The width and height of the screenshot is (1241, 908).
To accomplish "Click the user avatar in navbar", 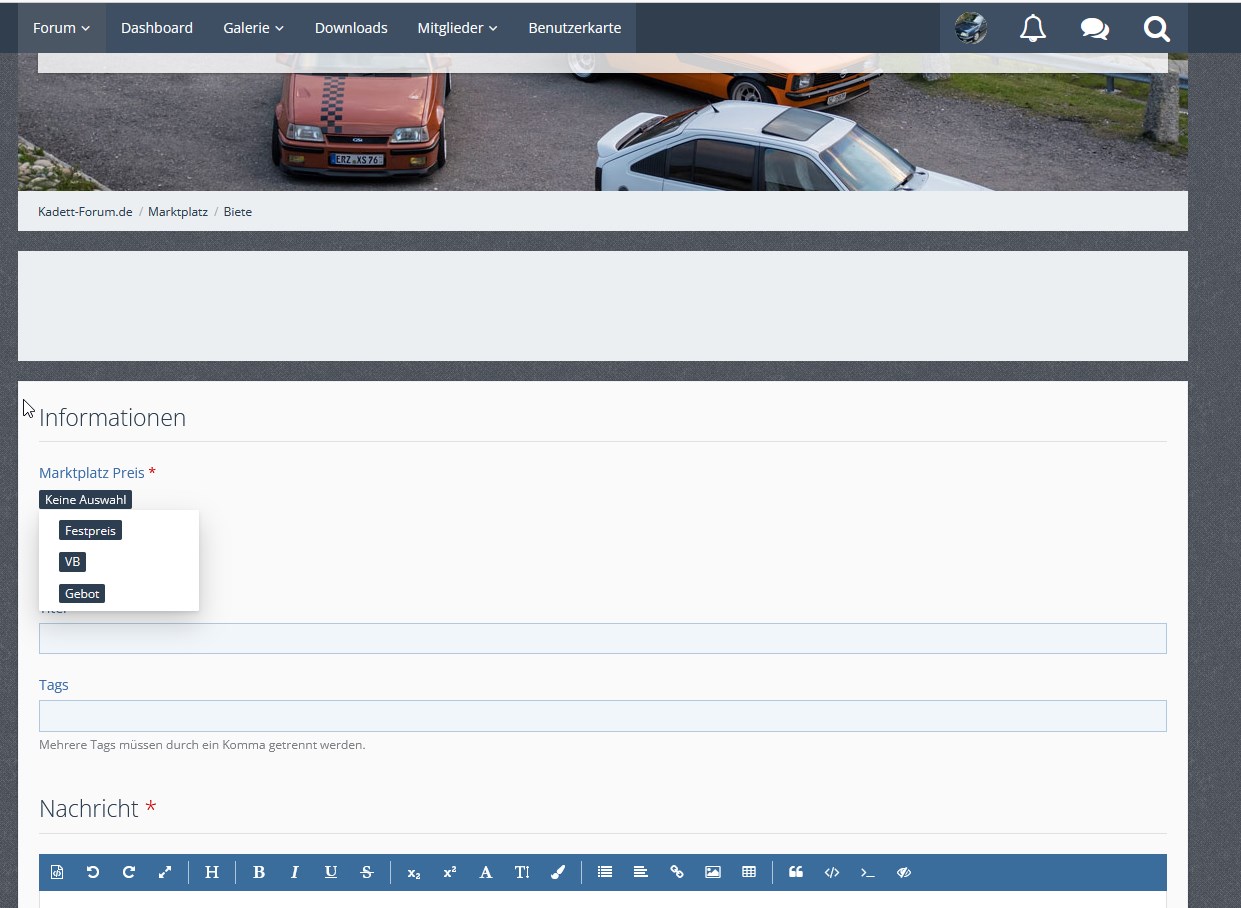I will pos(971,28).
